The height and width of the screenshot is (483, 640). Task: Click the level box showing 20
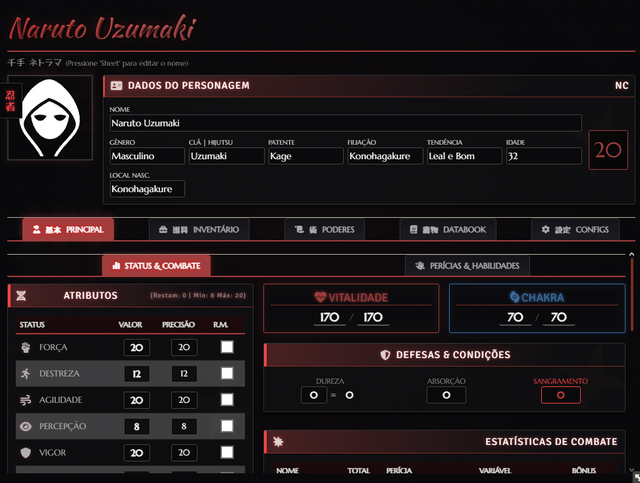pos(608,150)
